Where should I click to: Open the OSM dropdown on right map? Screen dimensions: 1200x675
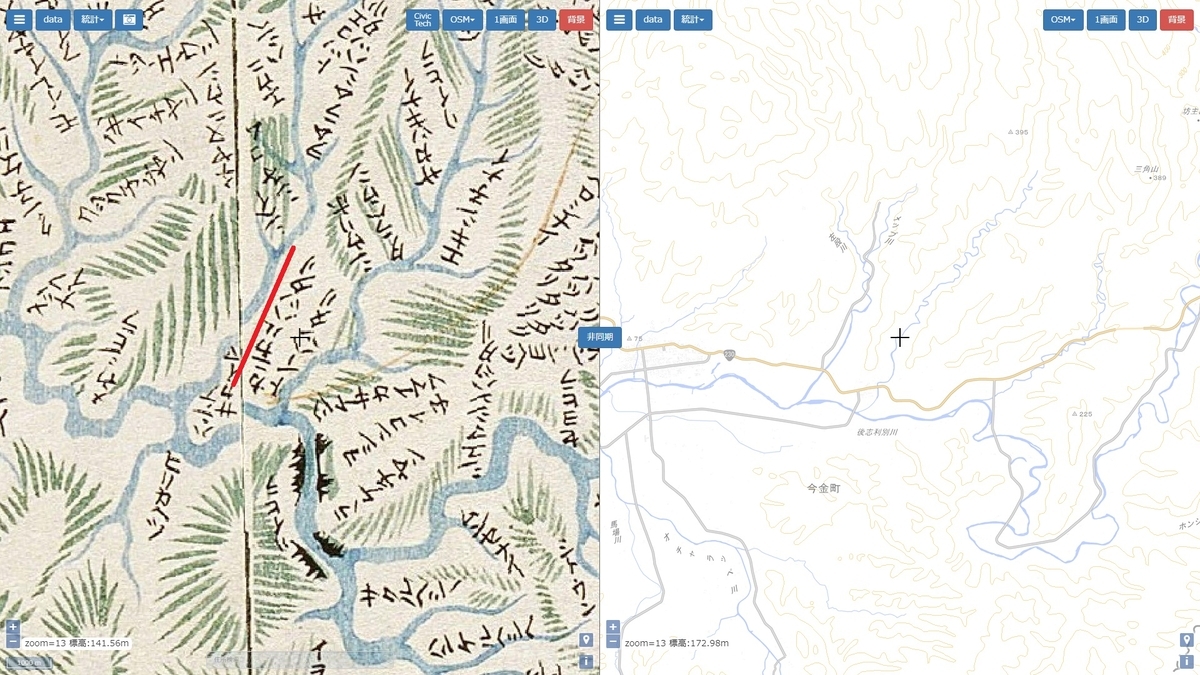1063,19
